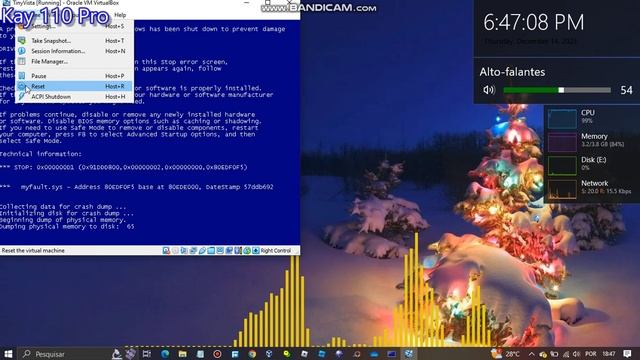Open the network icon in the system tray
Viewport: 640px width, 360px height.
click(565, 354)
